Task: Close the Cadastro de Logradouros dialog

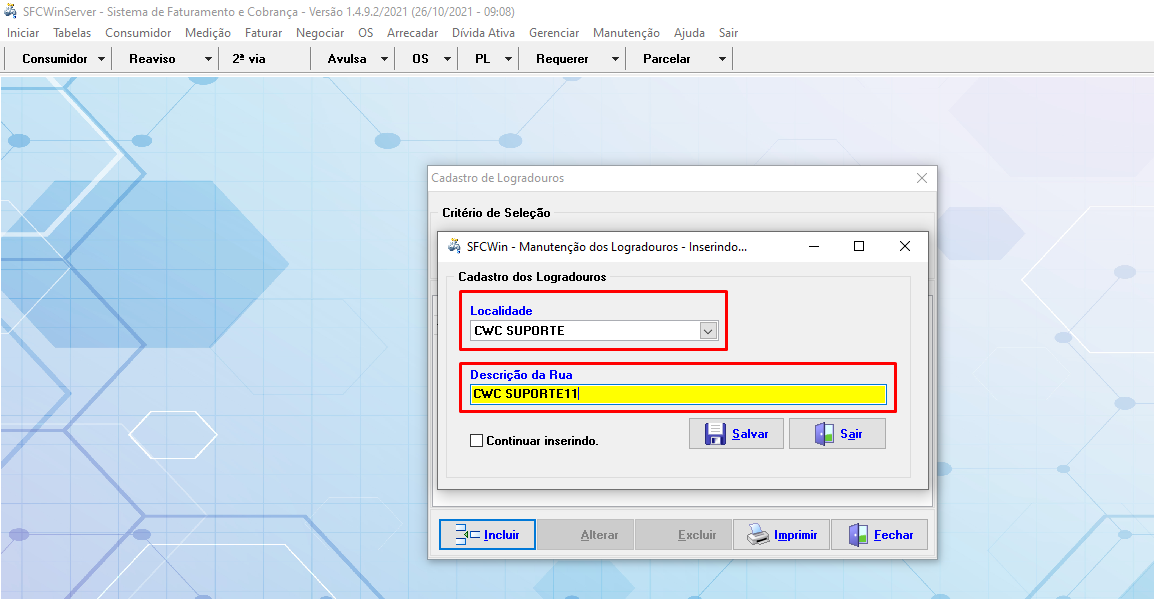Action: coord(922,178)
